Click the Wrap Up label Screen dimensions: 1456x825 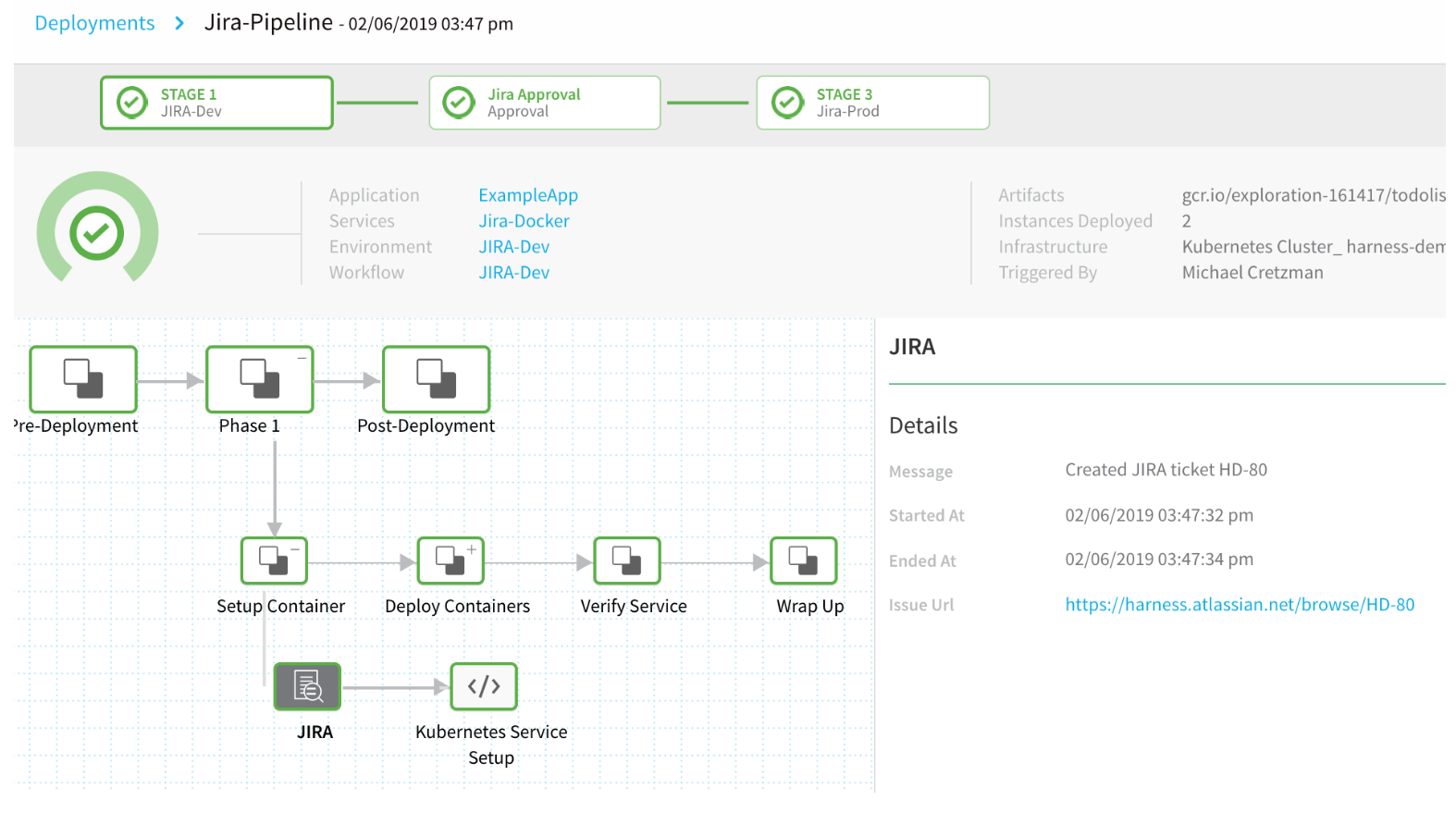point(810,606)
